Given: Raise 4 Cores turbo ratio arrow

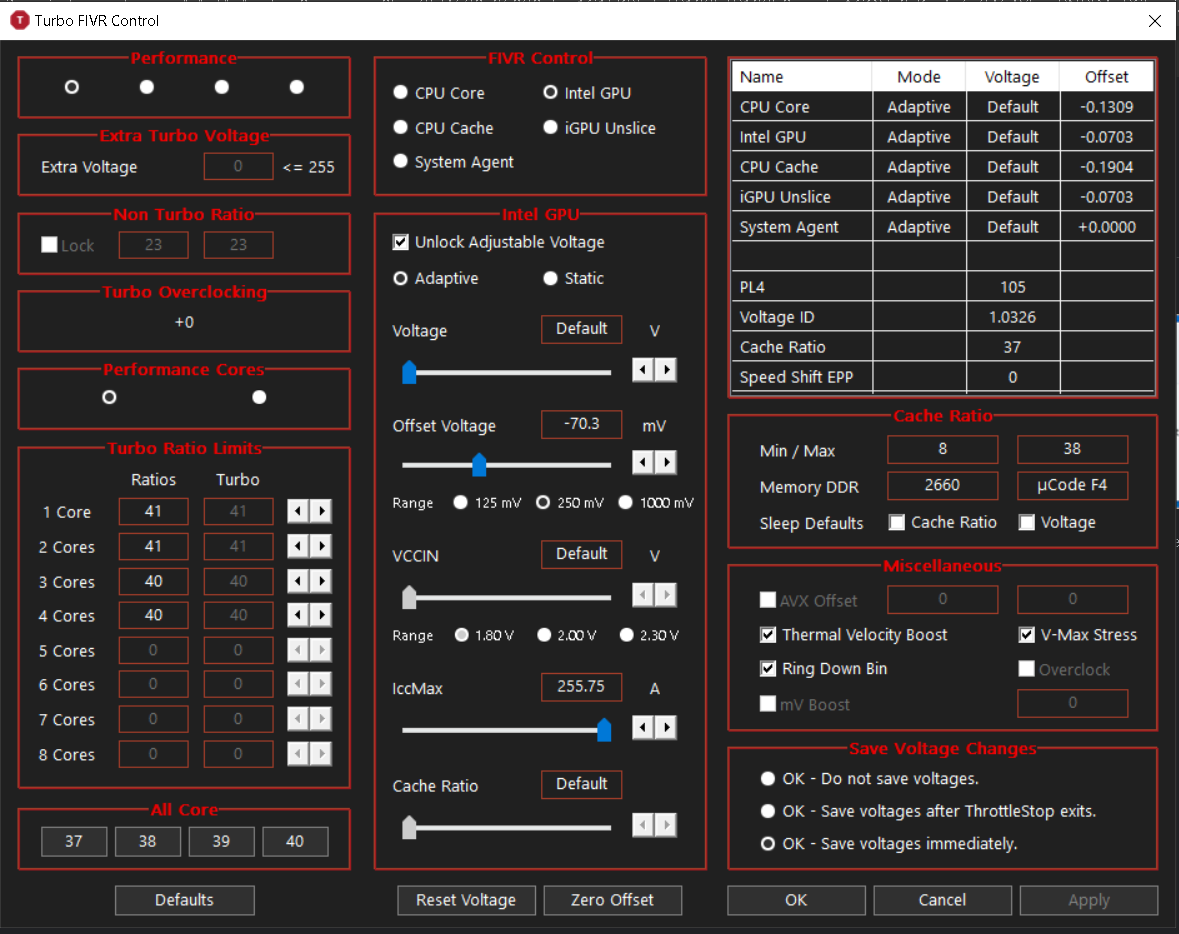Looking at the screenshot, I should (x=322, y=615).
